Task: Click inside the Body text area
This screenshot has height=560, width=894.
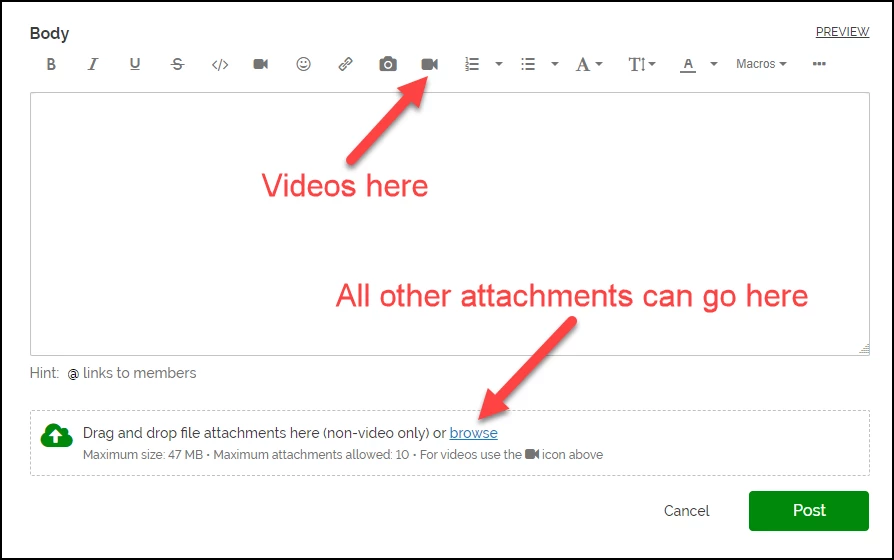Action: click(450, 224)
